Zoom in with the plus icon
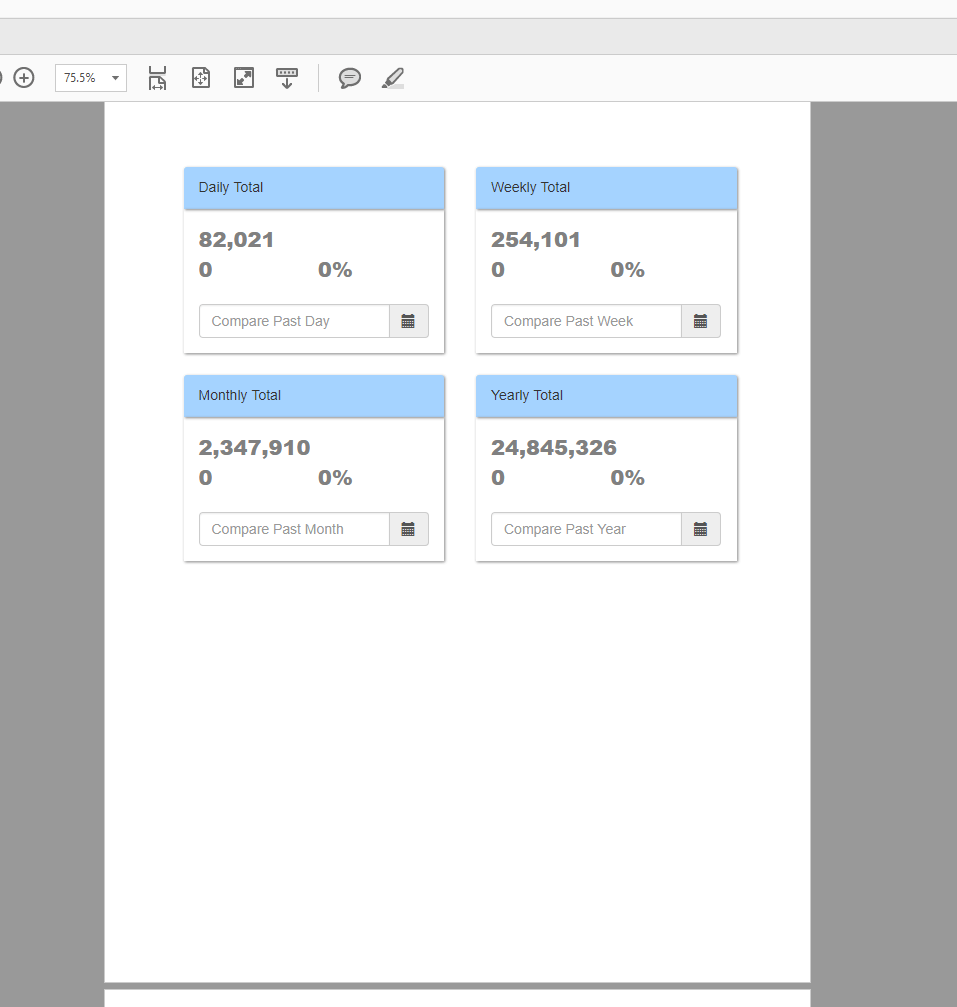Image resolution: width=957 pixels, height=1007 pixels. coord(24,78)
